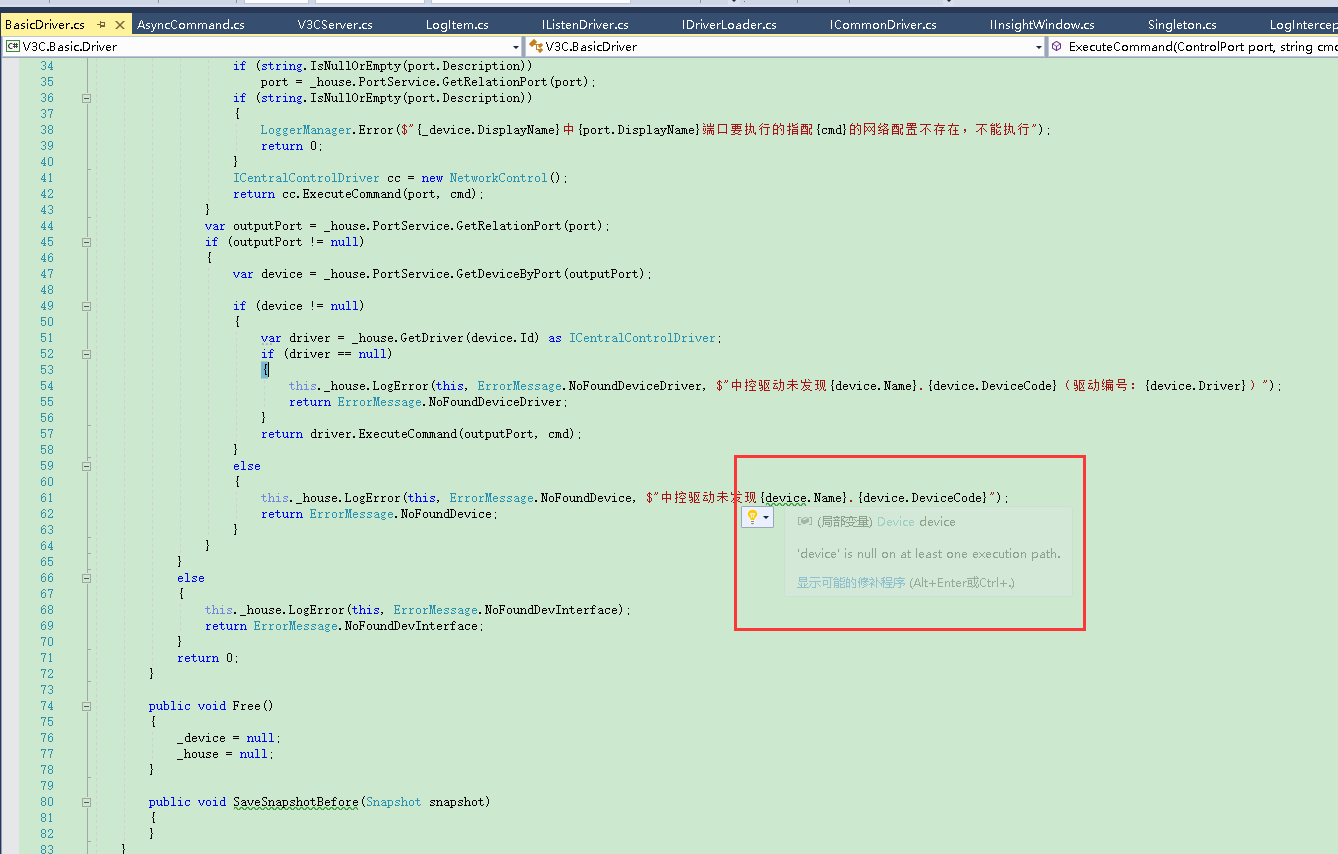This screenshot has width=1338, height=854.
Task: Collapse the else block at line 66
Action: coord(86,578)
